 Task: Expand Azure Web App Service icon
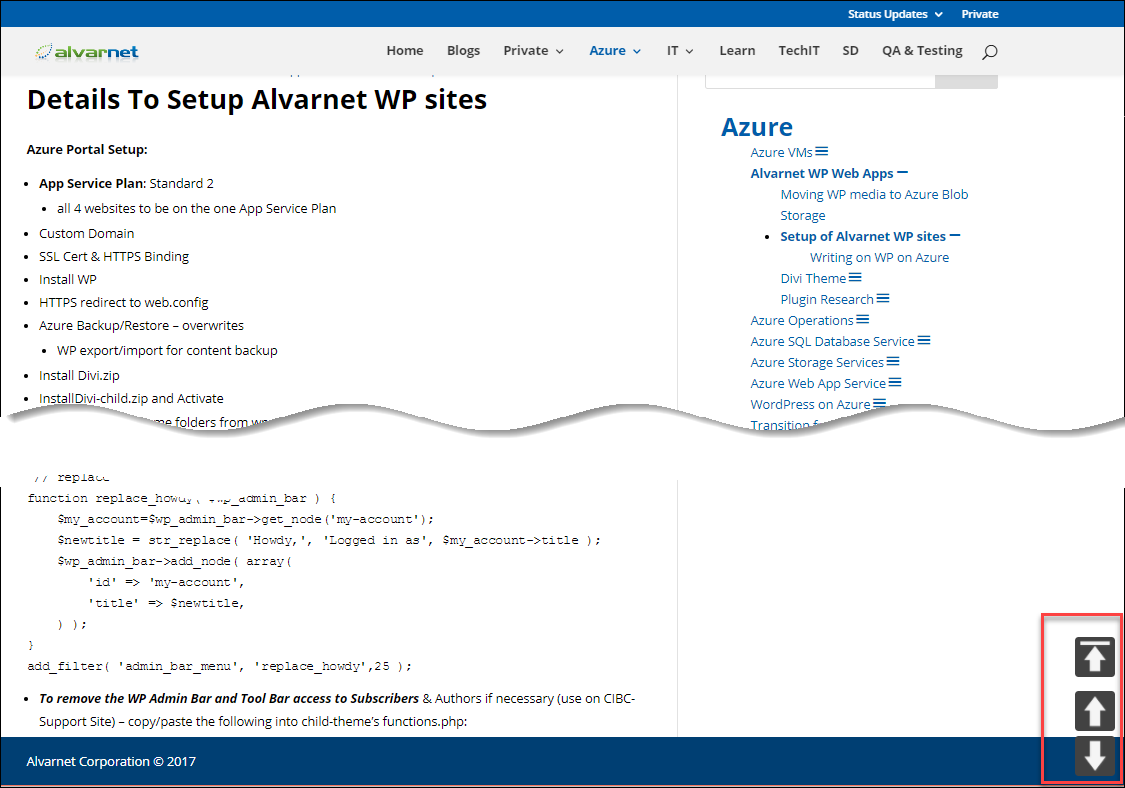click(x=895, y=382)
